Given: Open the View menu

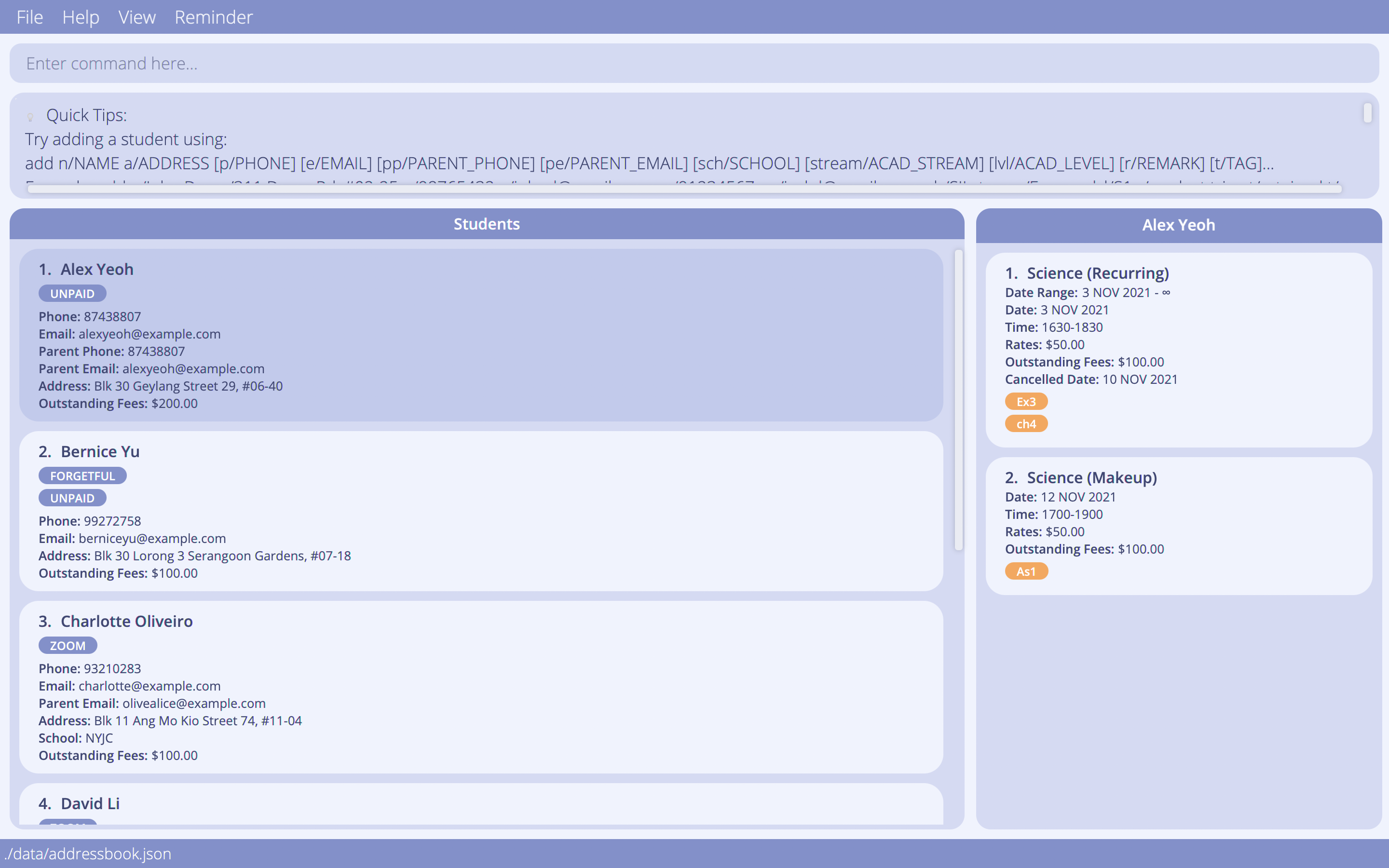Looking at the screenshot, I should pyautogui.click(x=136, y=17).
